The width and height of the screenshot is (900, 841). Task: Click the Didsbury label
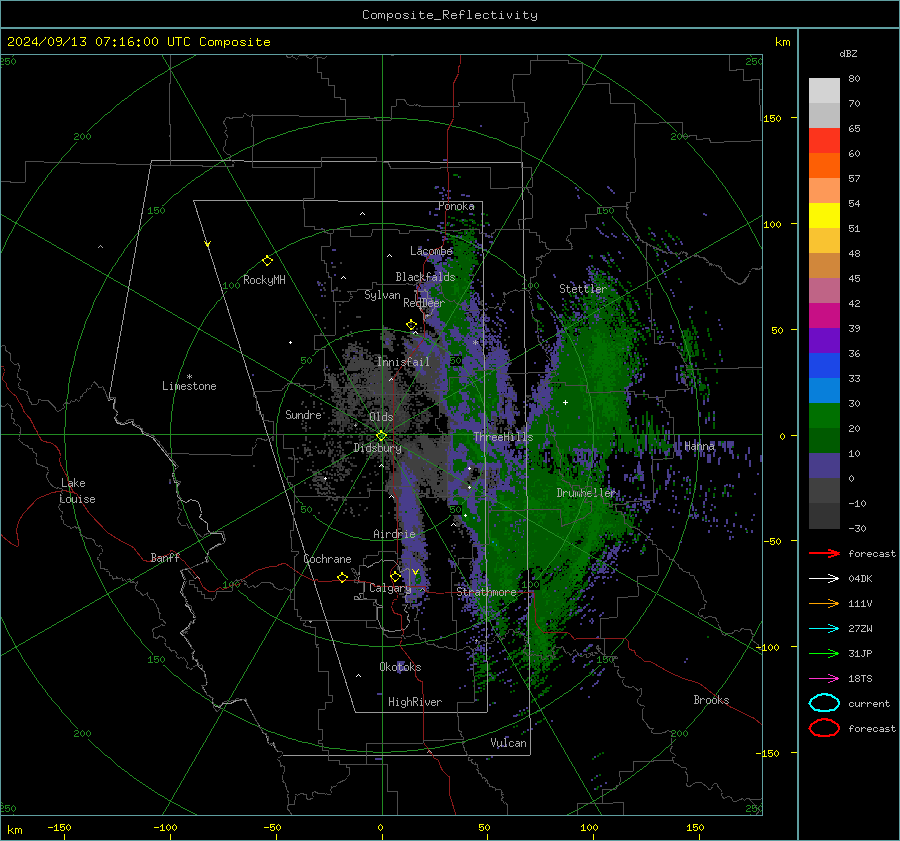click(377, 448)
